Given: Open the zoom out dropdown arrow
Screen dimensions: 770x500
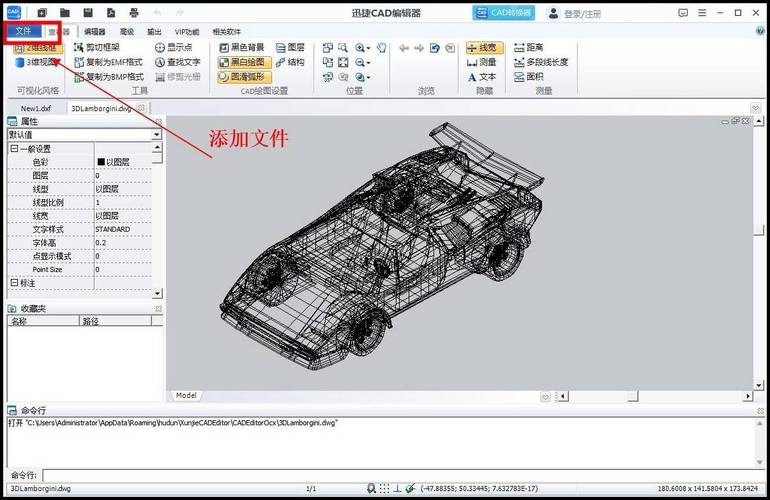Looking at the screenshot, I should pos(368,63).
